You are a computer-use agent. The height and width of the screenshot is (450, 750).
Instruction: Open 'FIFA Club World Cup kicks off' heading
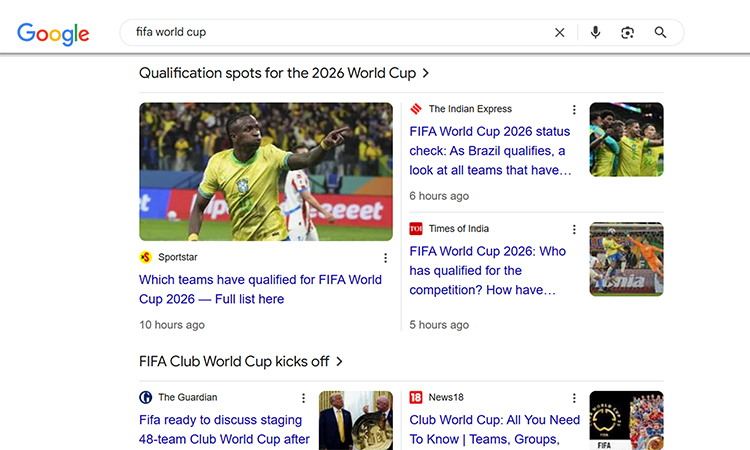(234, 362)
